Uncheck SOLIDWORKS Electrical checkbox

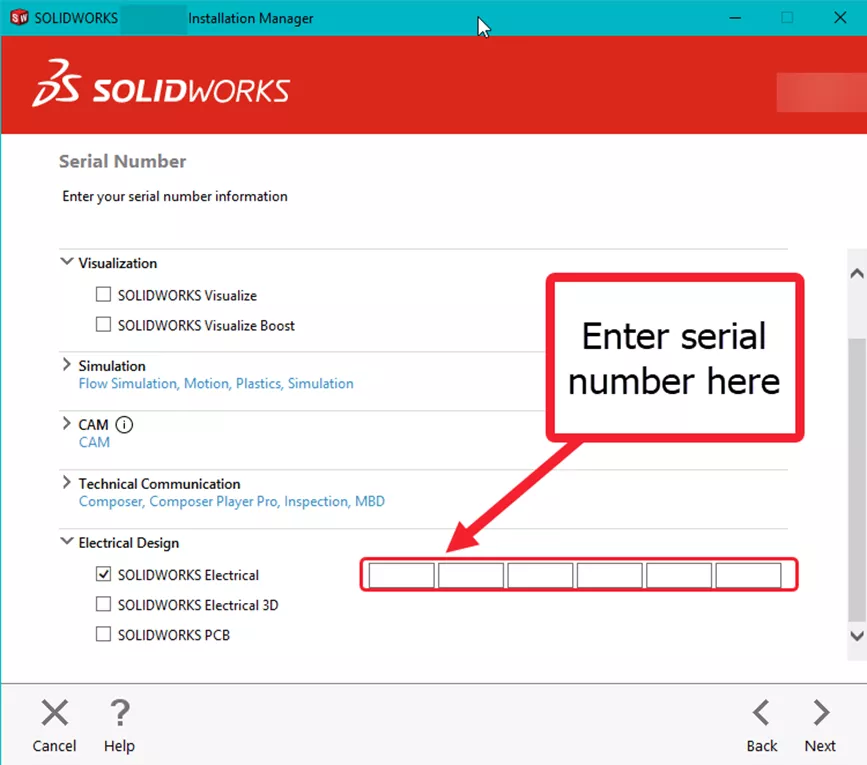(103, 574)
